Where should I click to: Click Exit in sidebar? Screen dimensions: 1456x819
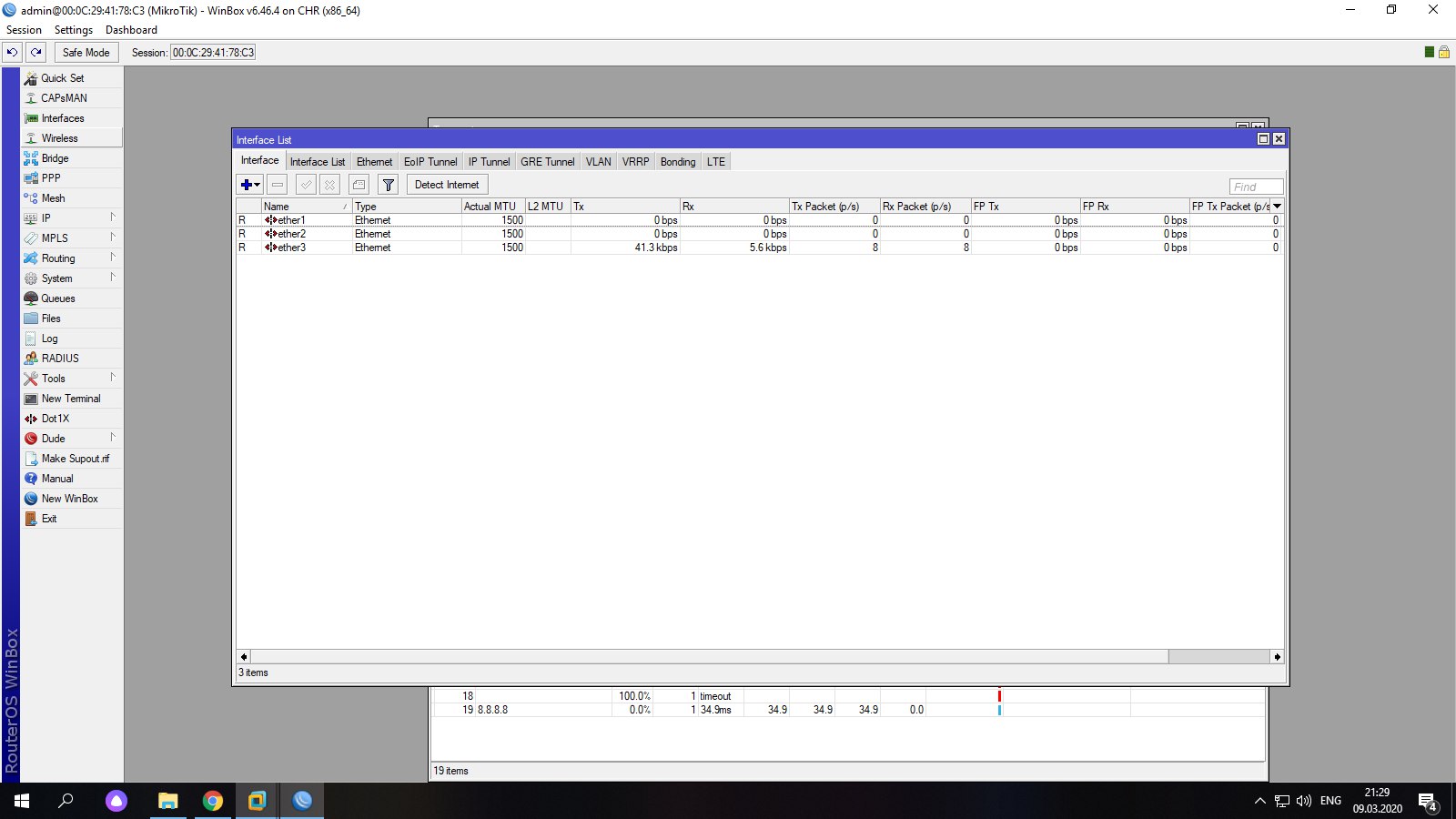tap(72, 519)
